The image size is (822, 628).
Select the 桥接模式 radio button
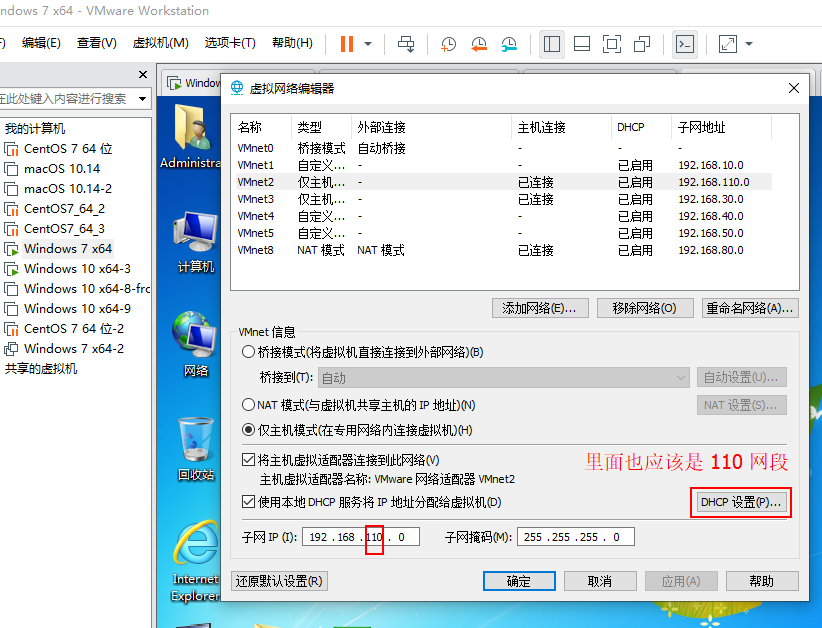pyautogui.click(x=248, y=352)
